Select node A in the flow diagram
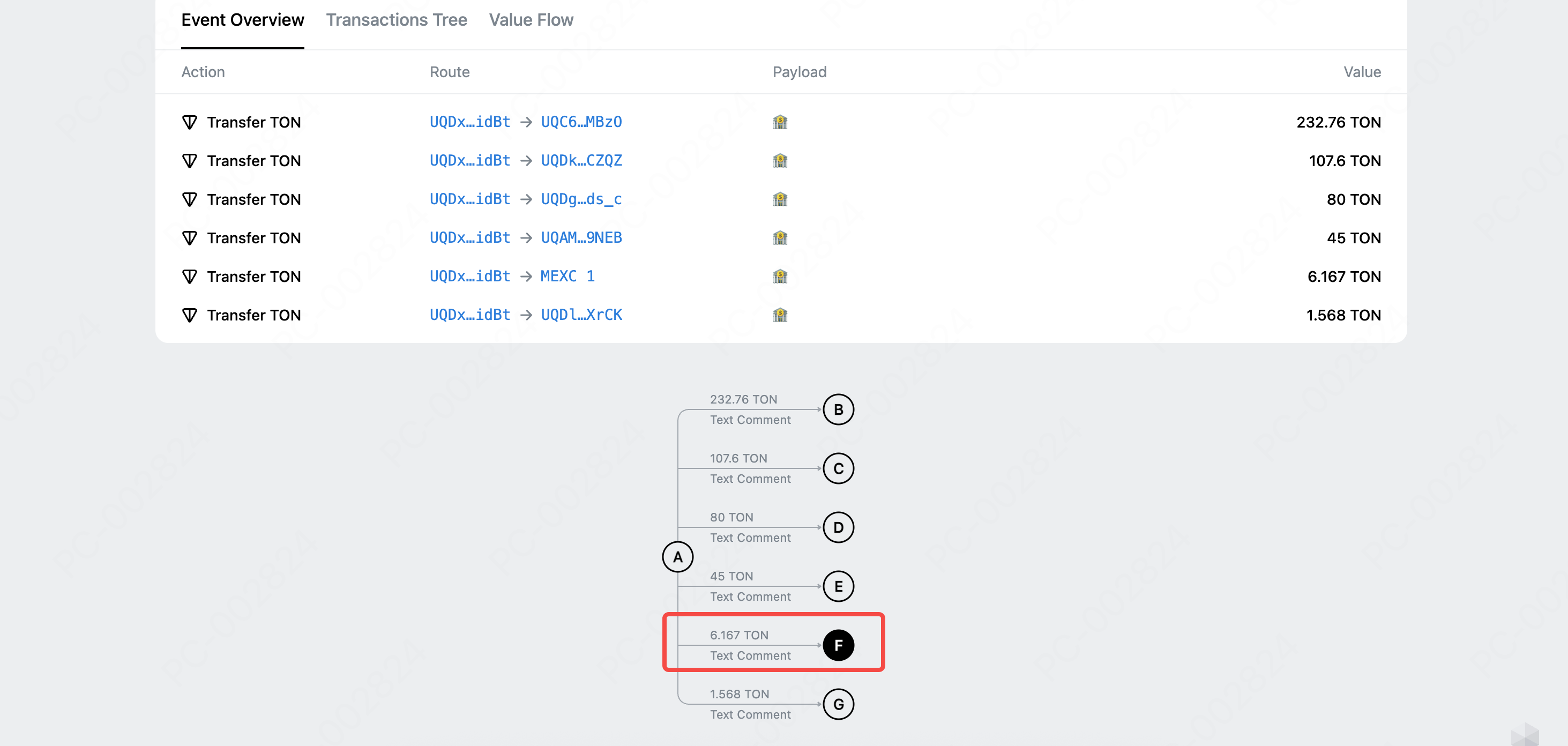The image size is (1568, 746). pos(677,557)
